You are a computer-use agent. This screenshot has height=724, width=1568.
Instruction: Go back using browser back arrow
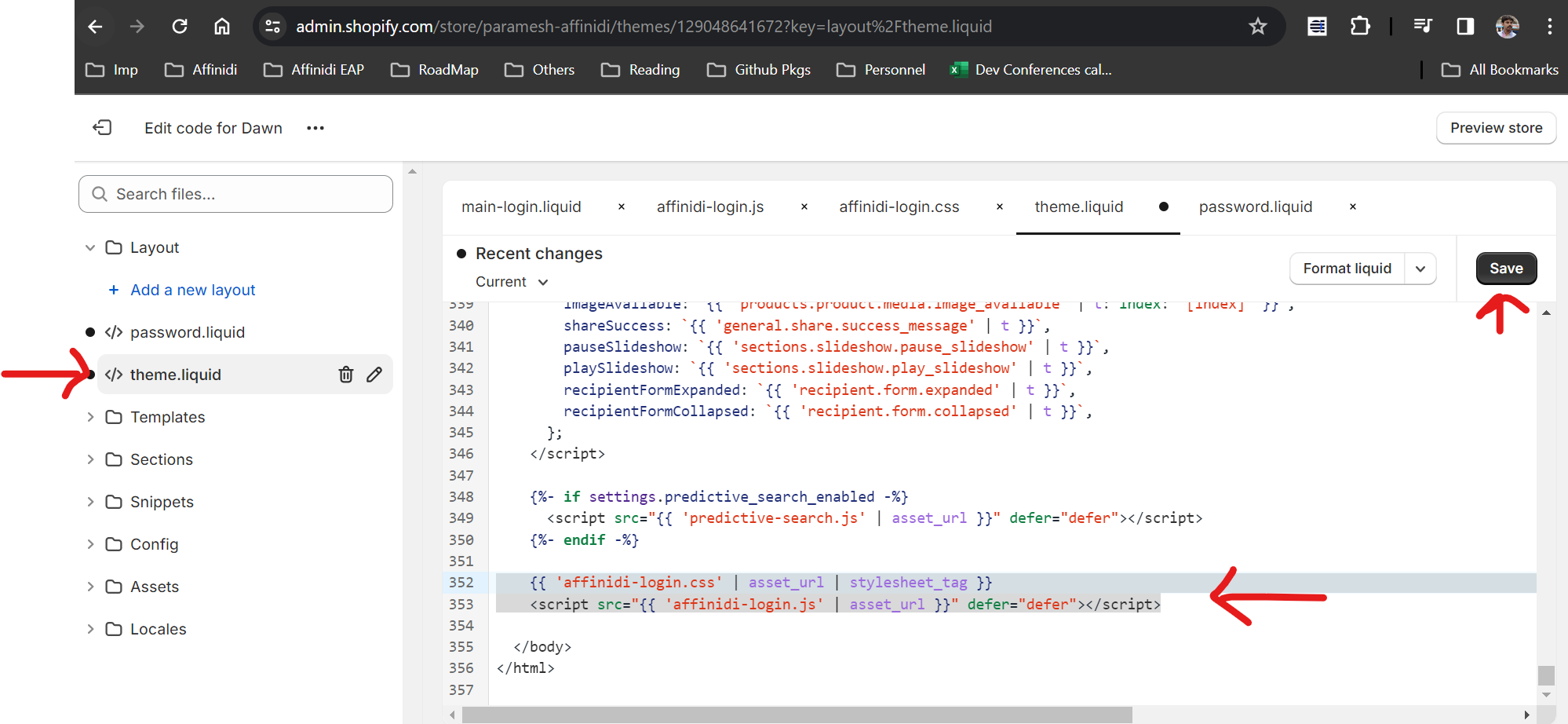95,27
